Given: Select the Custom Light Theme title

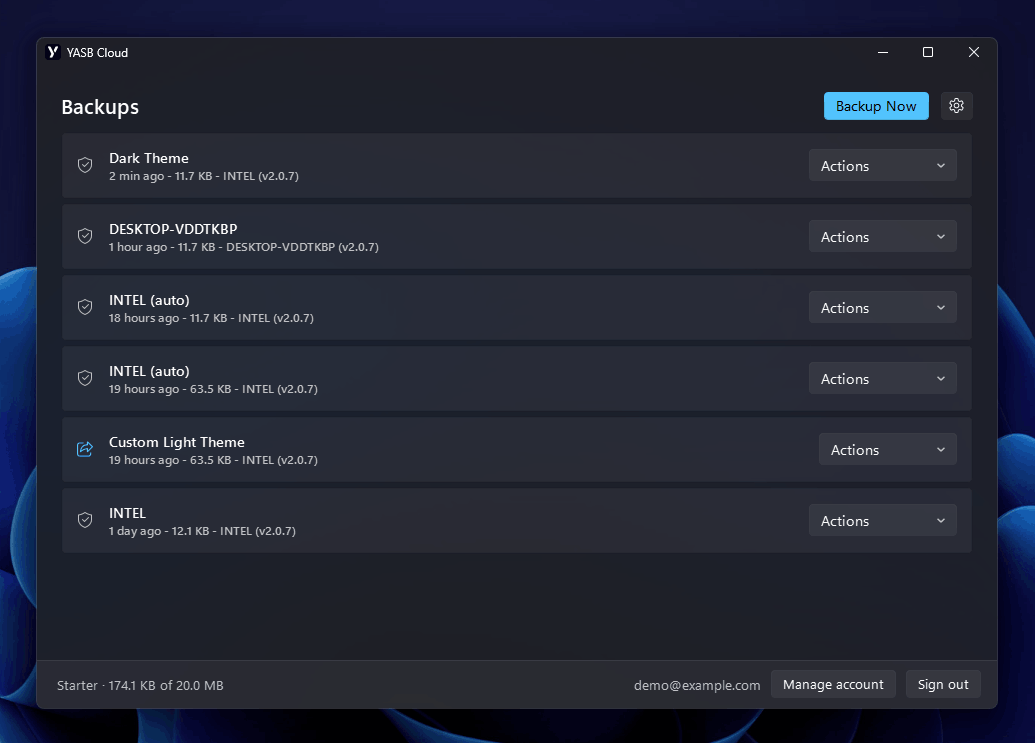Looking at the screenshot, I should coord(176,442).
